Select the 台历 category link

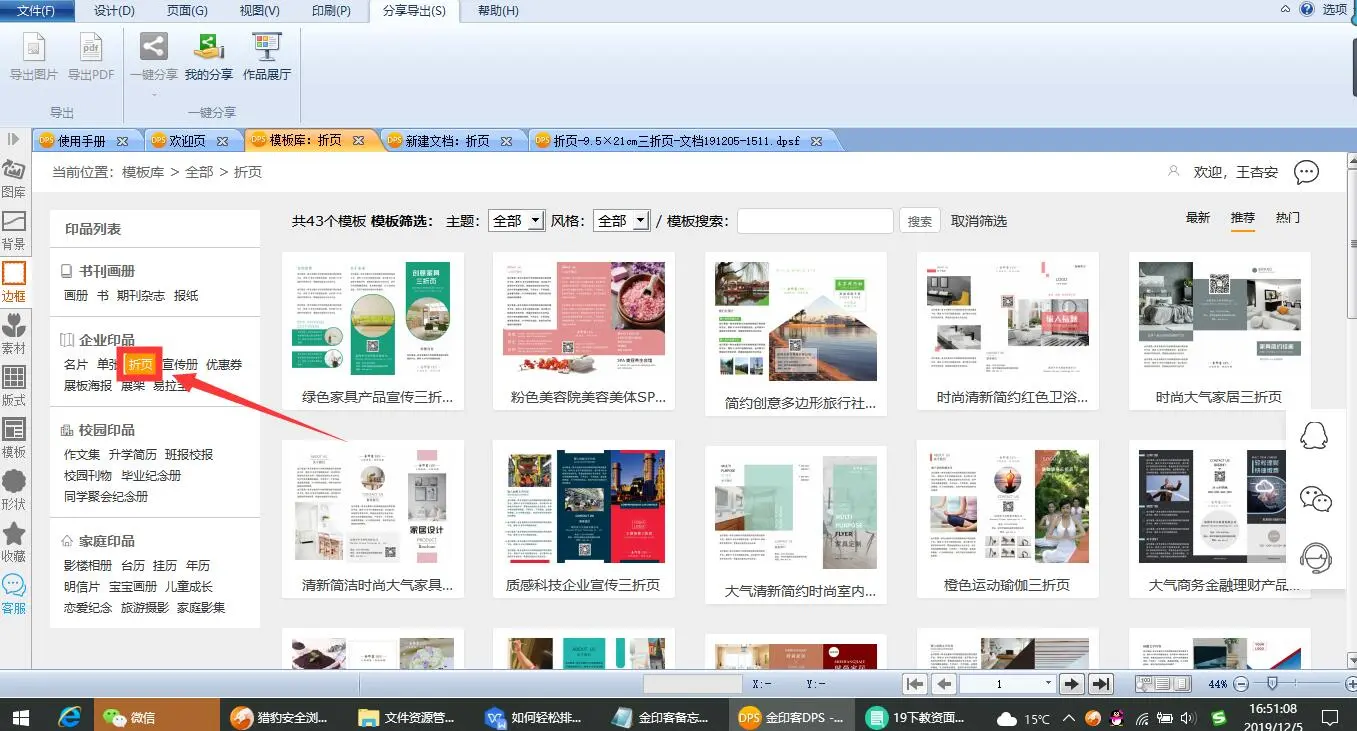(x=132, y=566)
